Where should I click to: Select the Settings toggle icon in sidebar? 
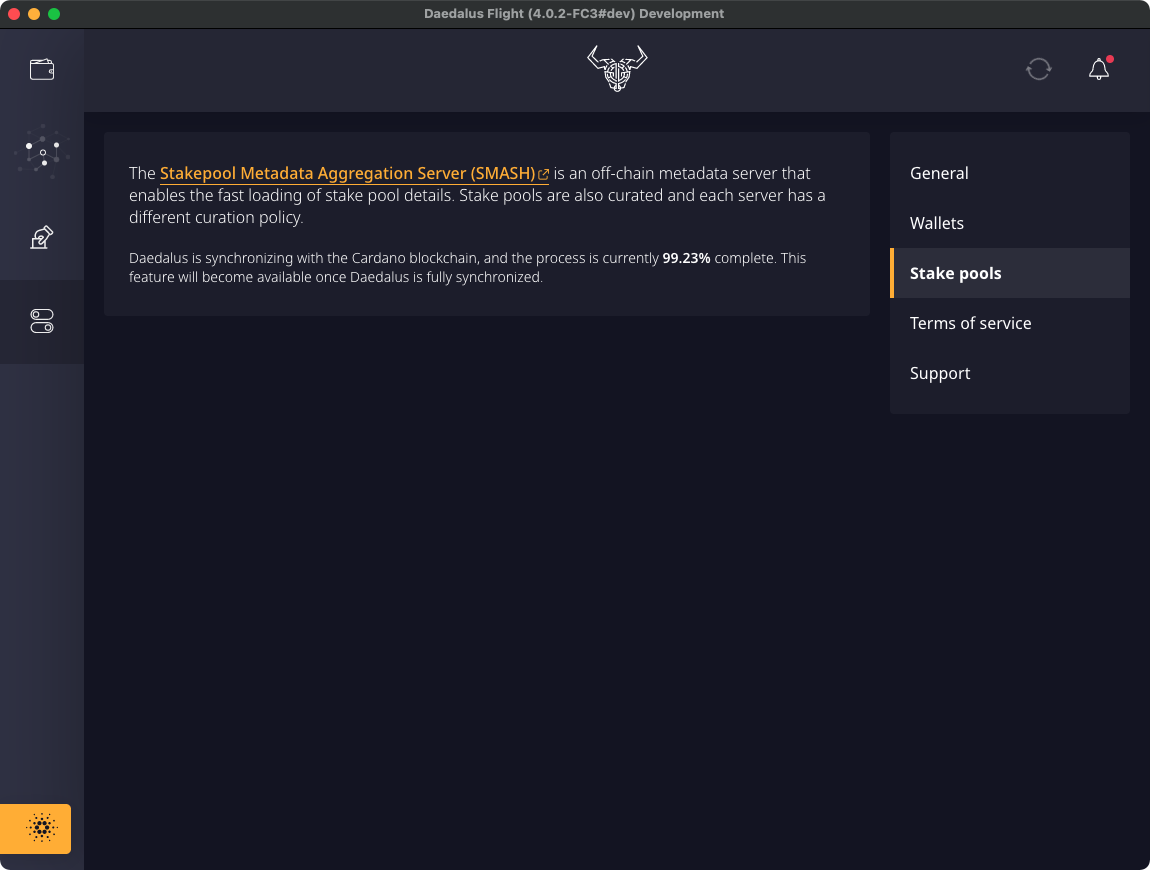pyautogui.click(x=42, y=321)
